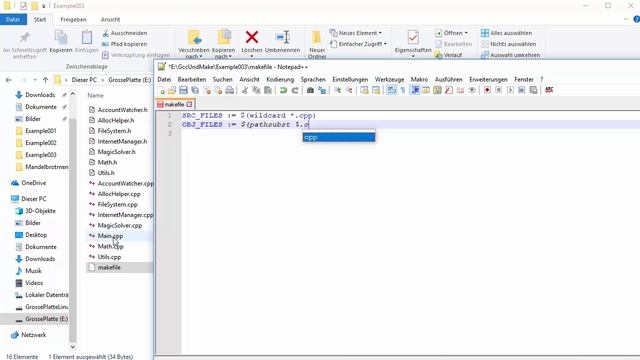Click the Zoom Out icon

[x=349, y=90]
